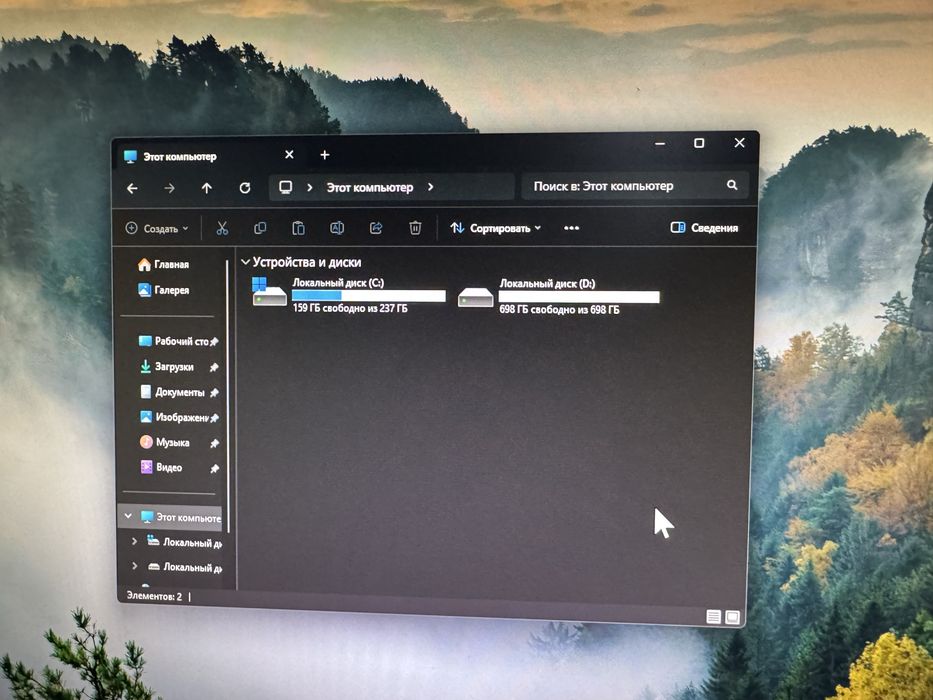This screenshot has width=933, height=700.
Task: Open the three-dots more options menu
Action: coord(571,228)
